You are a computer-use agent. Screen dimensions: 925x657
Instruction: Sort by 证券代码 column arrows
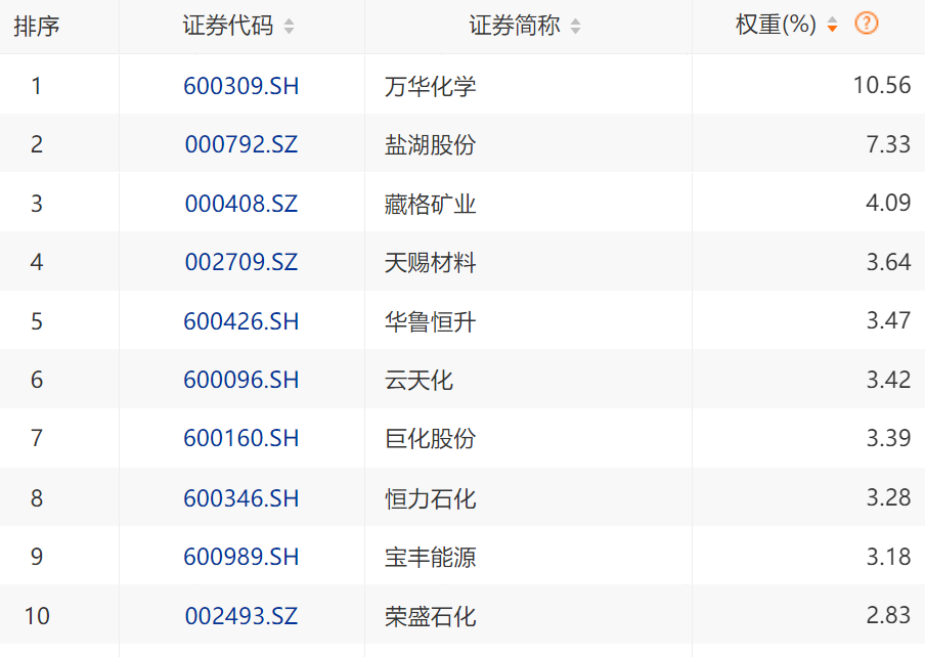click(288, 26)
